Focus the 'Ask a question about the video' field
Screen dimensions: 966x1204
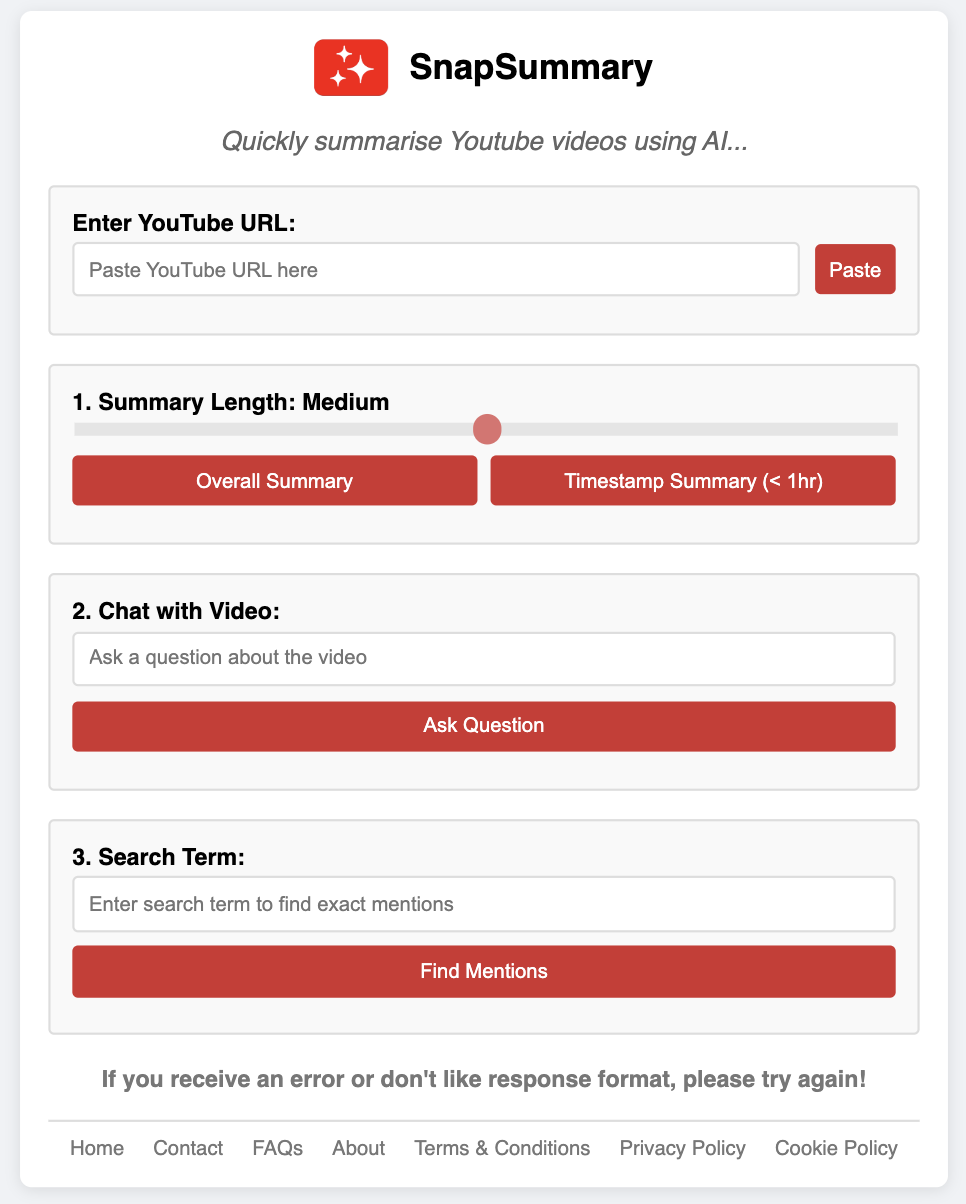483,658
